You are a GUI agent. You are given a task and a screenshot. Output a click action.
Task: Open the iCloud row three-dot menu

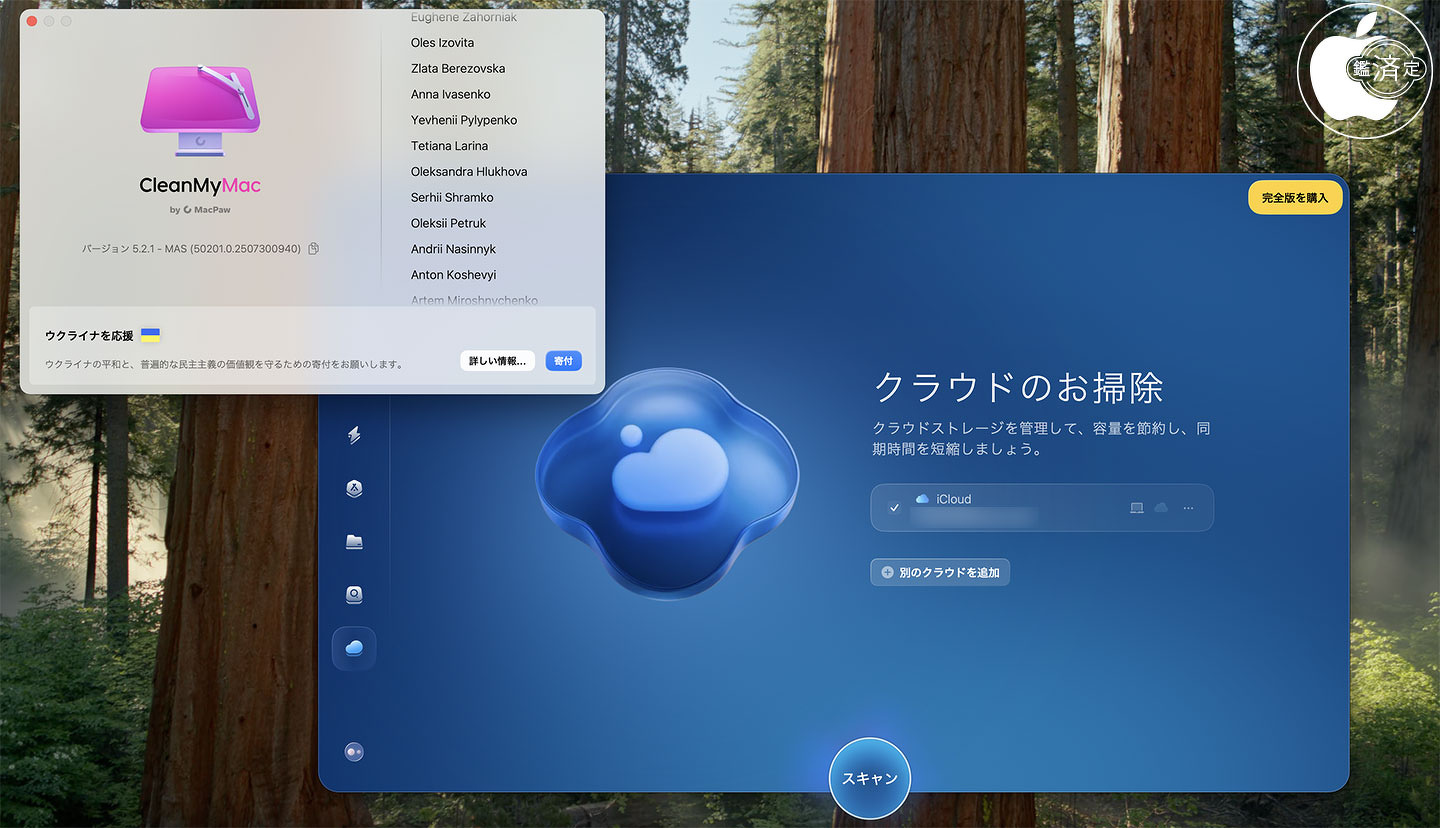[x=1188, y=508]
